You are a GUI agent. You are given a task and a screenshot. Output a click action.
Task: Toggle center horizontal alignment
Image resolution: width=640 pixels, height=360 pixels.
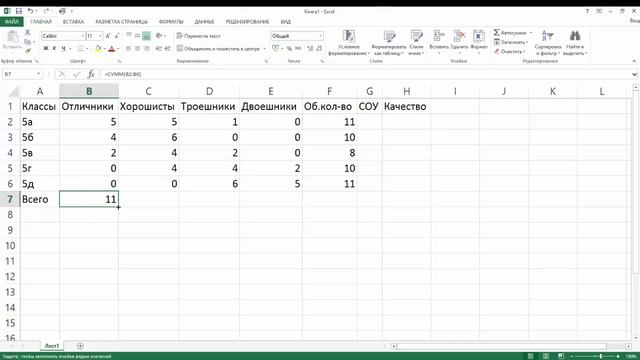[138, 49]
